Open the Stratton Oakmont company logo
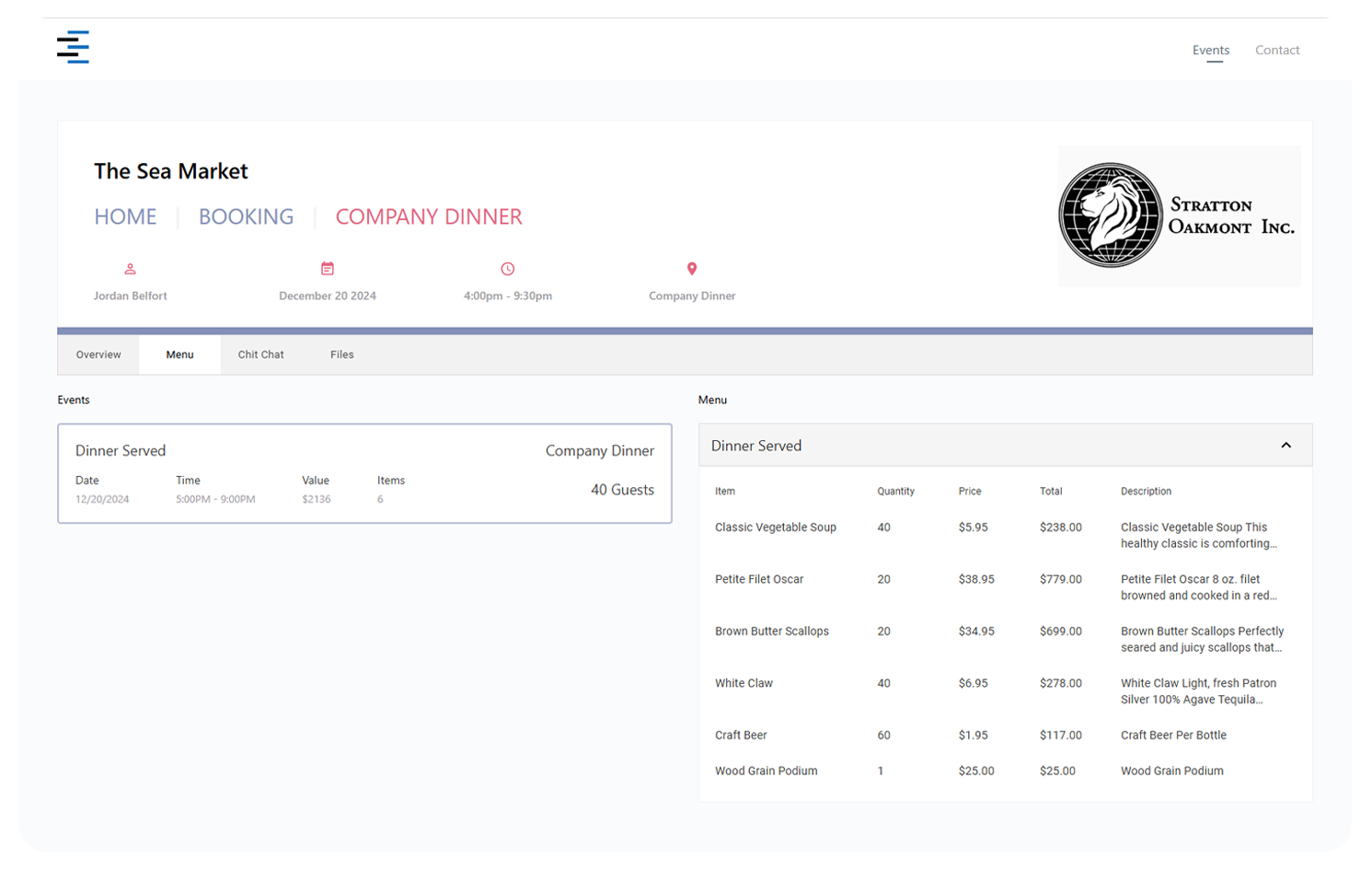The height and width of the screenshot is (870, 1372). point(1180,215)
